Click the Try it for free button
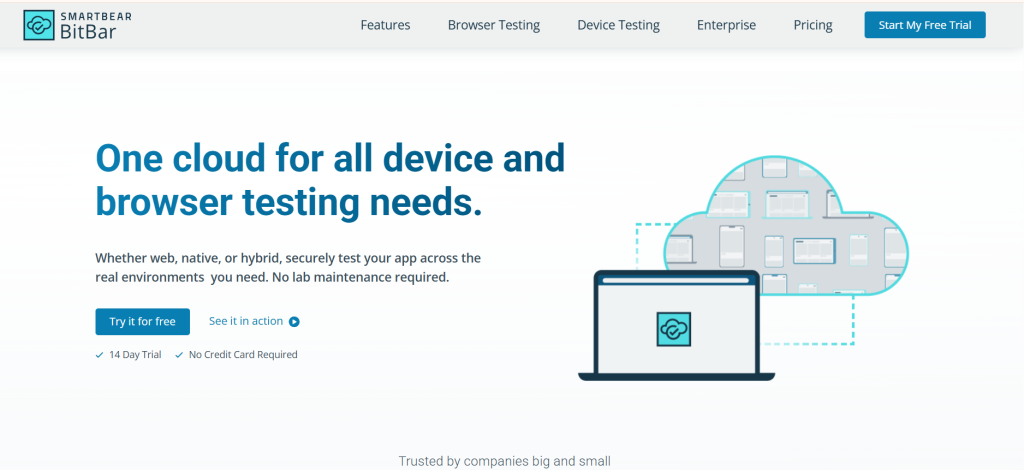Screen dimensions: 1024x470 (142, 321)
